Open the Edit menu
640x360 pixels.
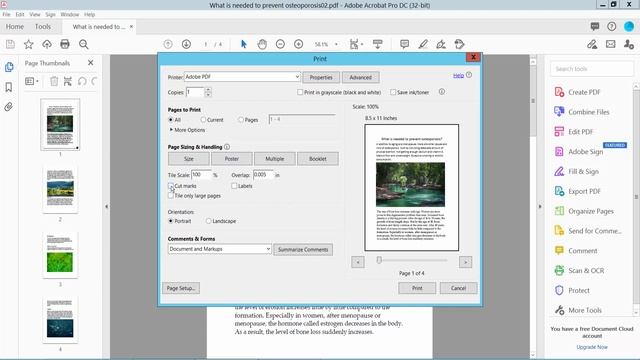pyautogui.click(x=20, y=14)
